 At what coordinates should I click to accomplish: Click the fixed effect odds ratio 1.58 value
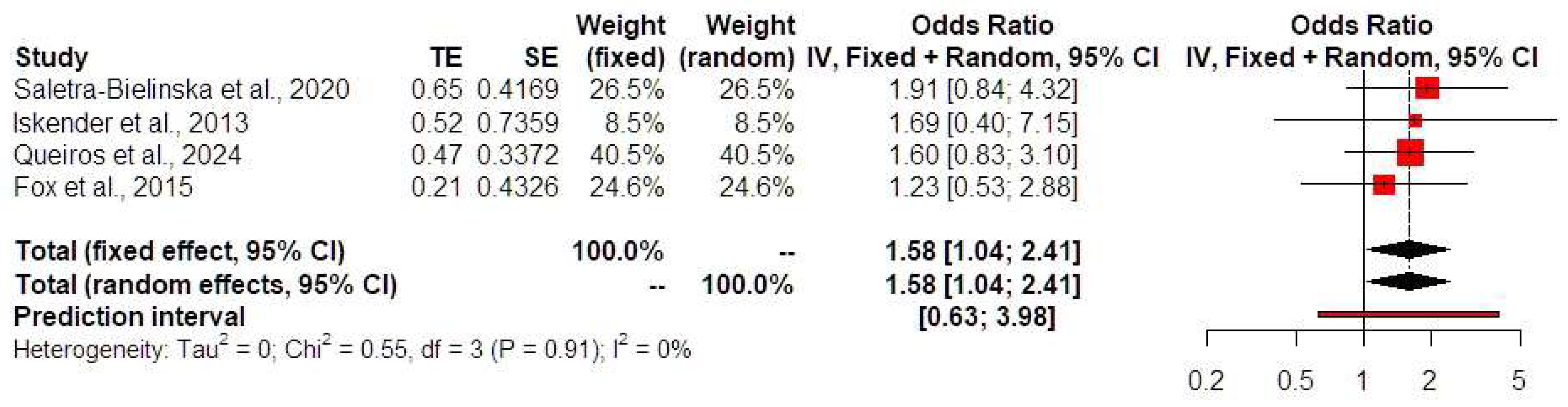[910, 251]
